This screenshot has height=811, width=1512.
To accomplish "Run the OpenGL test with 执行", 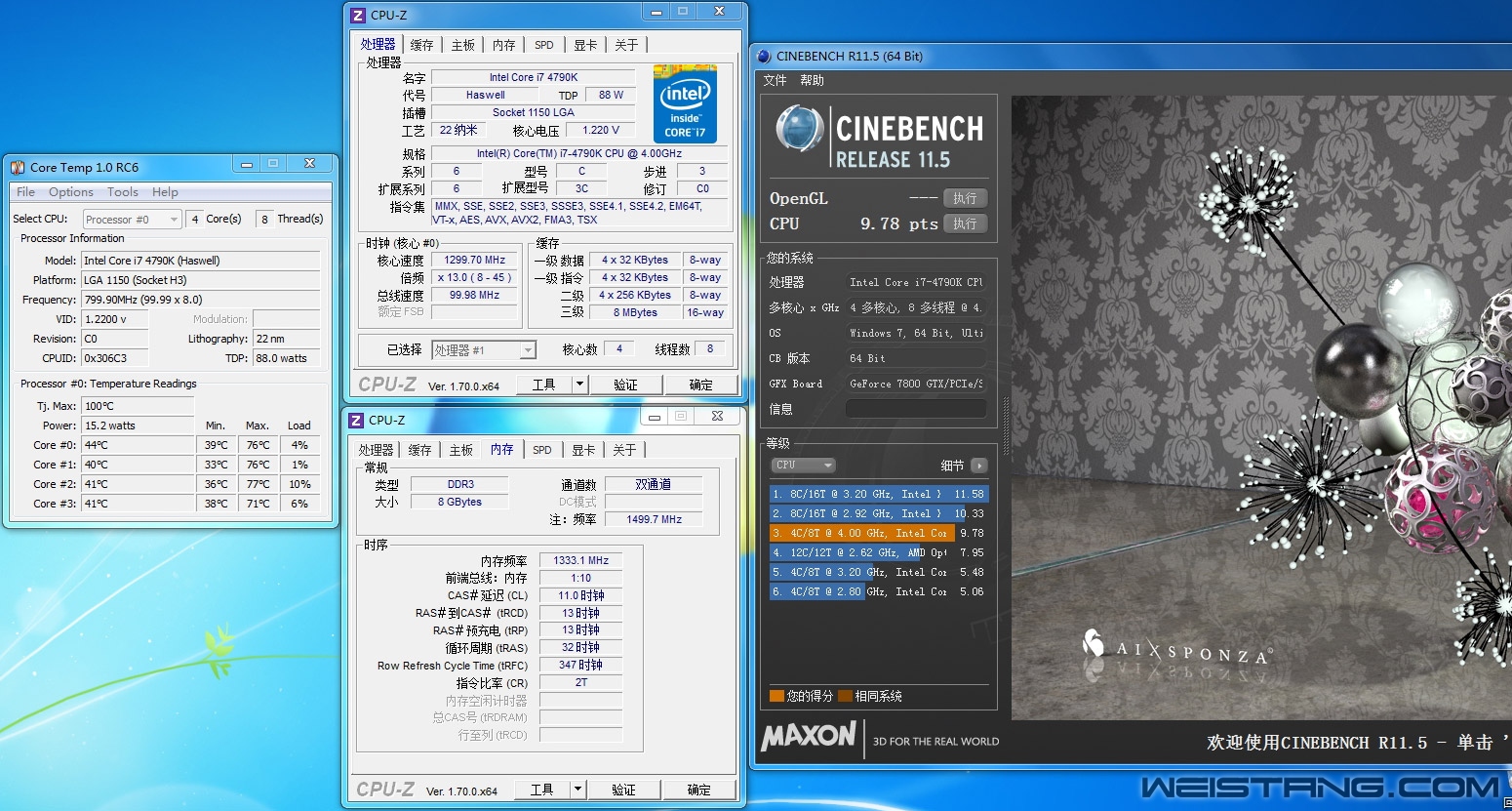I will tap(966, 198).
